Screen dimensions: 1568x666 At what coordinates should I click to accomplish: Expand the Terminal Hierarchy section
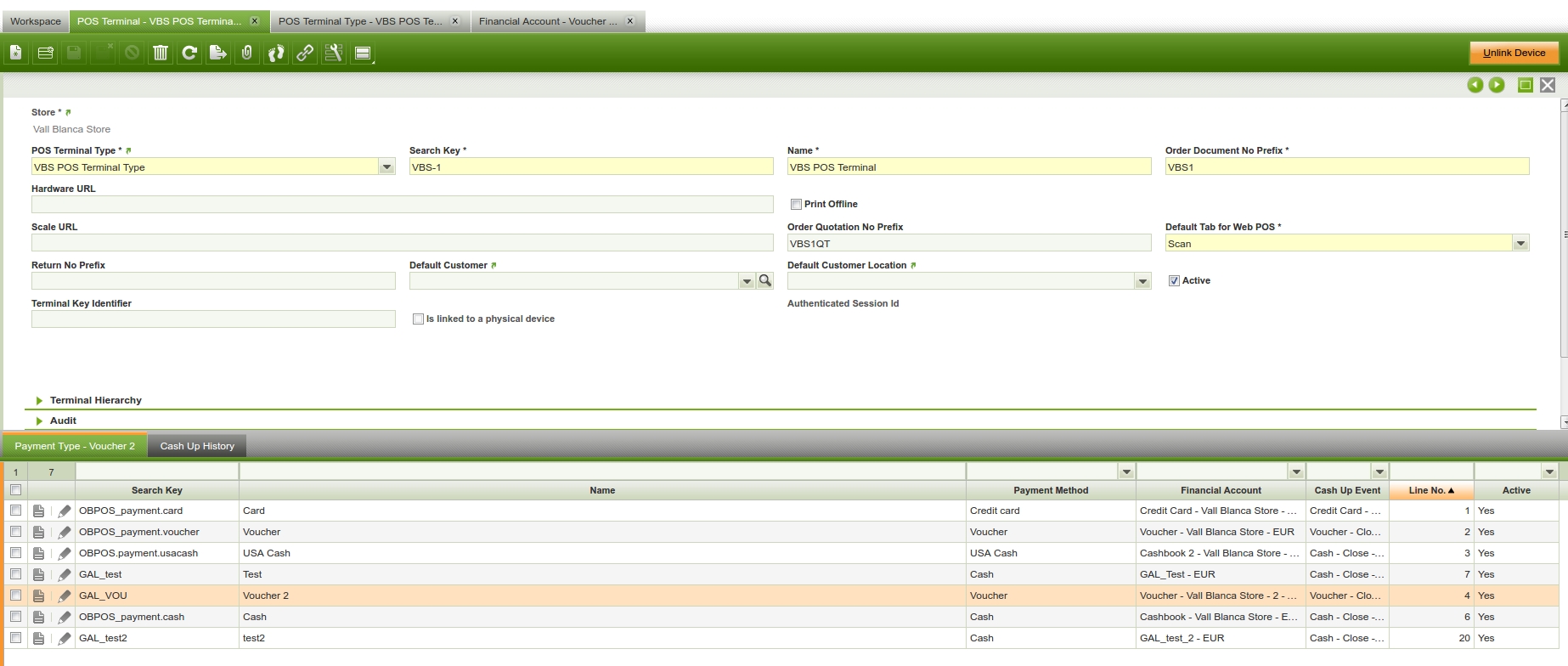[95, 400]
